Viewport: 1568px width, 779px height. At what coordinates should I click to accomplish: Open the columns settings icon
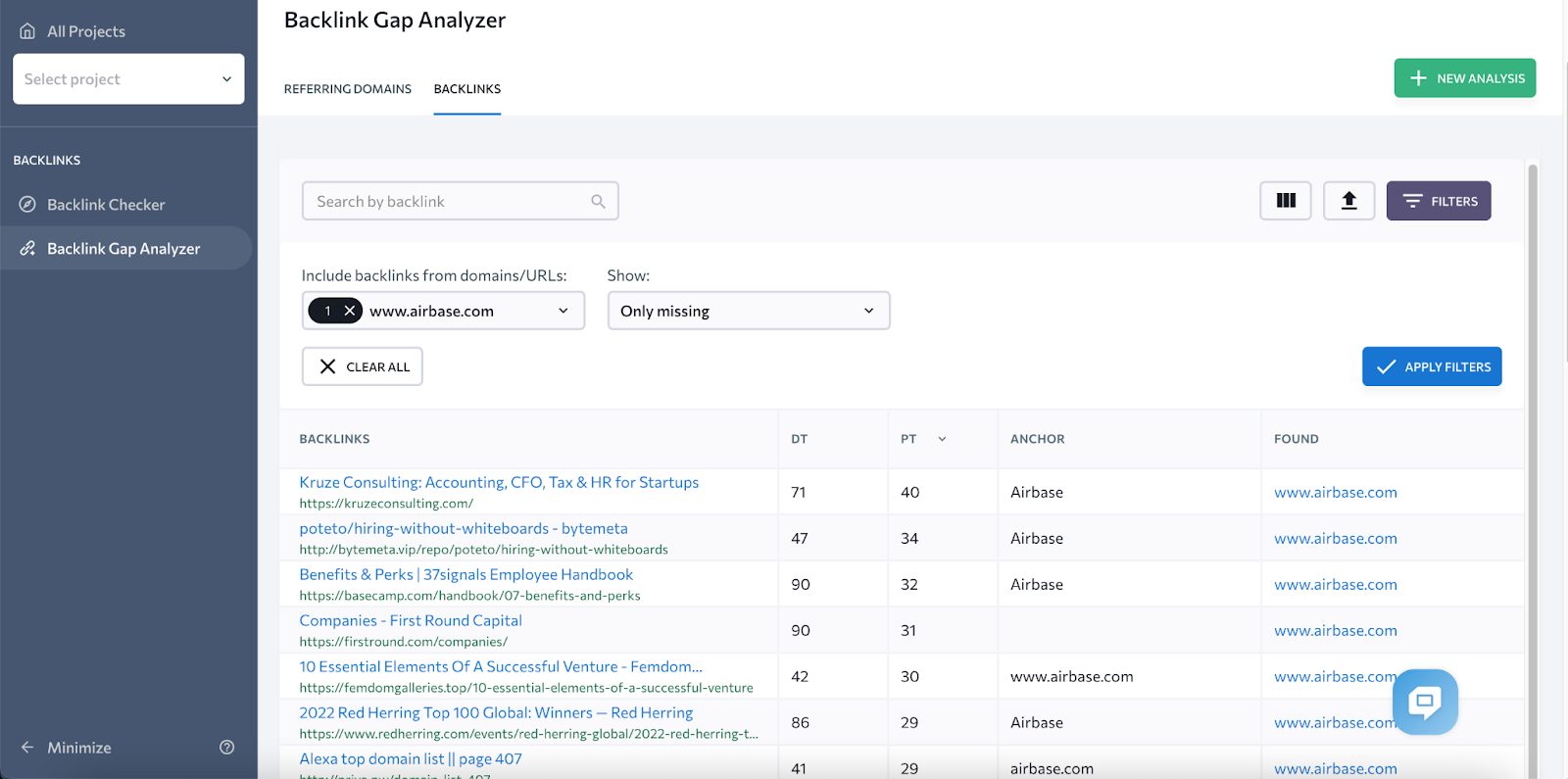(1286, 201)
